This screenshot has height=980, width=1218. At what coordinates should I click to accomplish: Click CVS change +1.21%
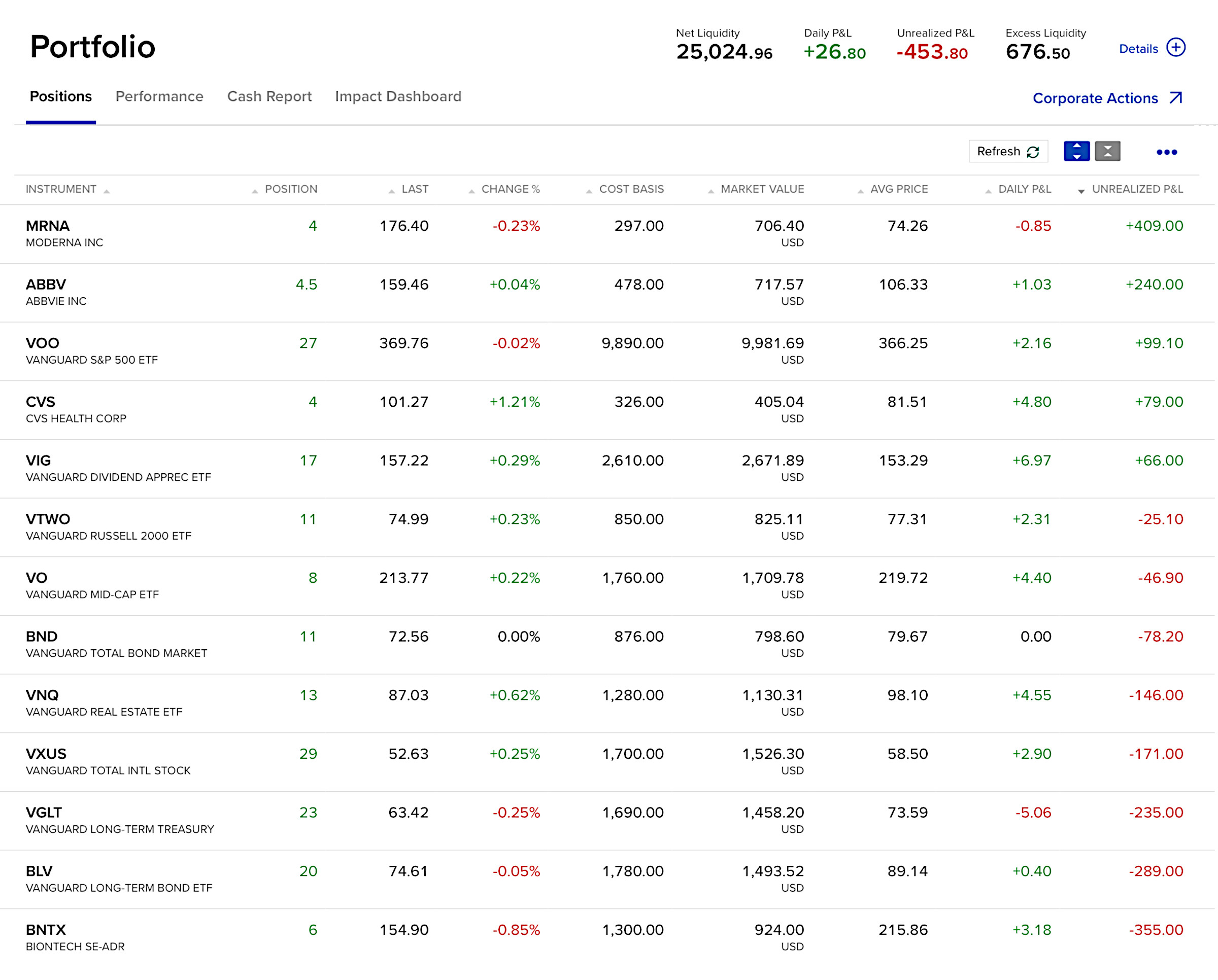coord(515,402)
